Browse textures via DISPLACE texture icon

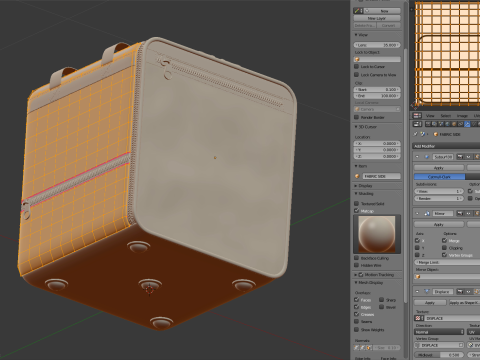point(419,318)
